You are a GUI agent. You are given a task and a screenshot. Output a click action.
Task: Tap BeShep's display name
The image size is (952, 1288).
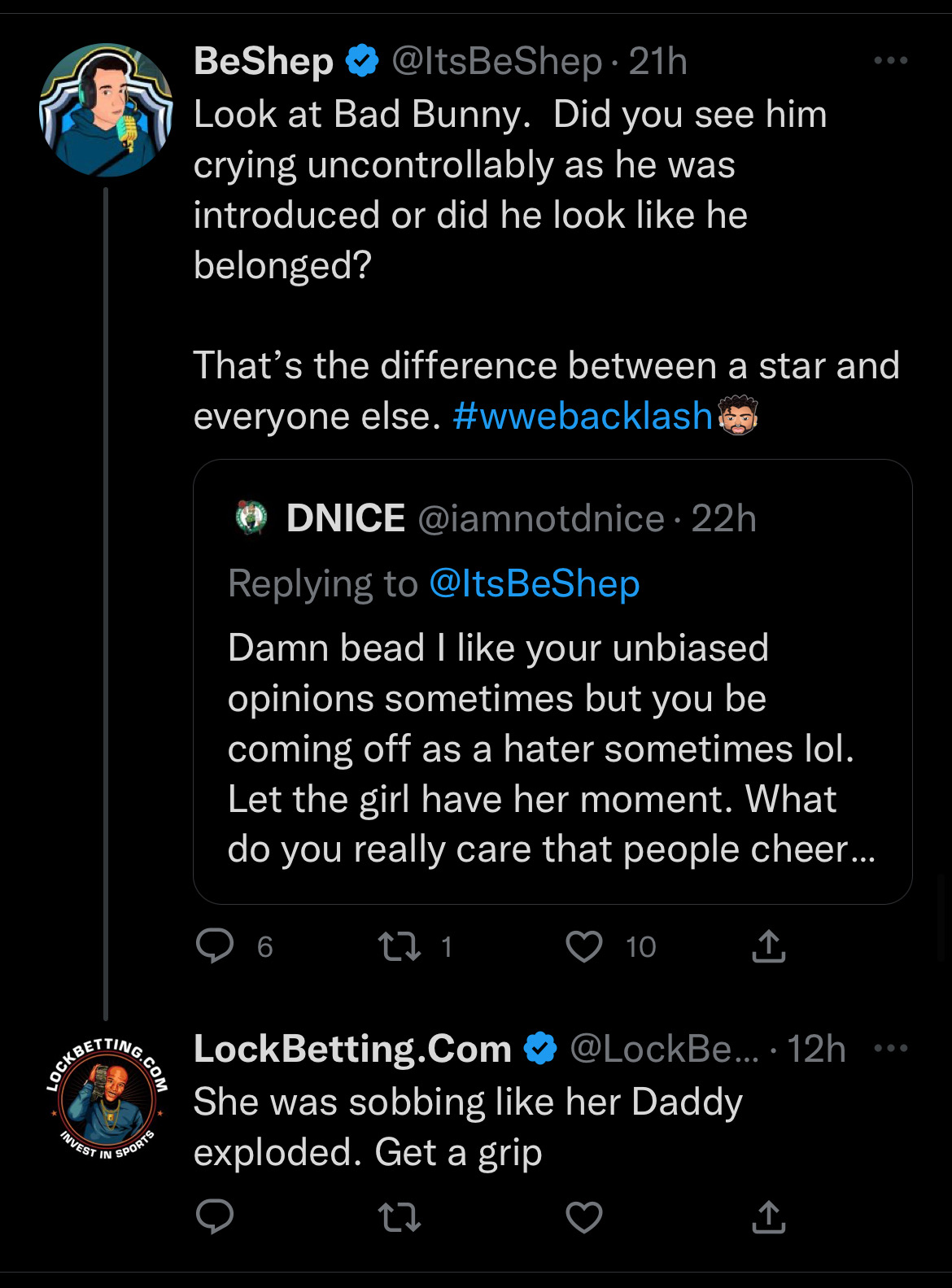click(264, 61)
